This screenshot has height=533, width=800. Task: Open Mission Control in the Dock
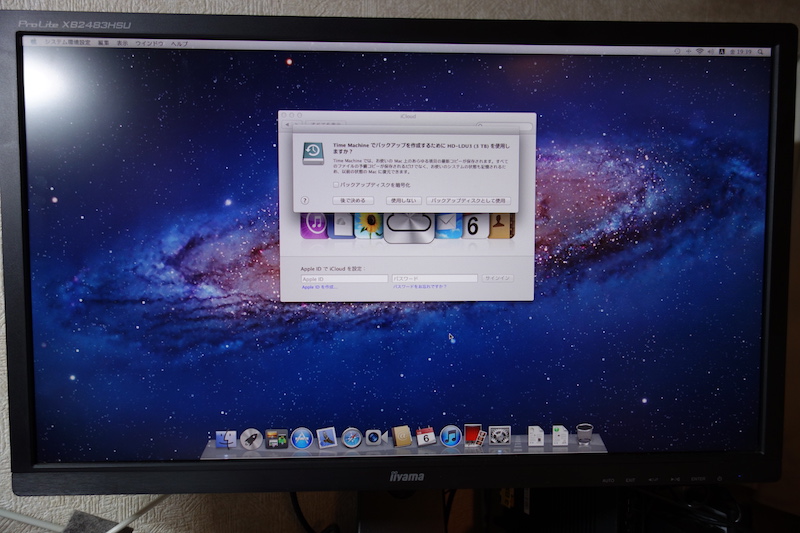click(x=277, y=439)
